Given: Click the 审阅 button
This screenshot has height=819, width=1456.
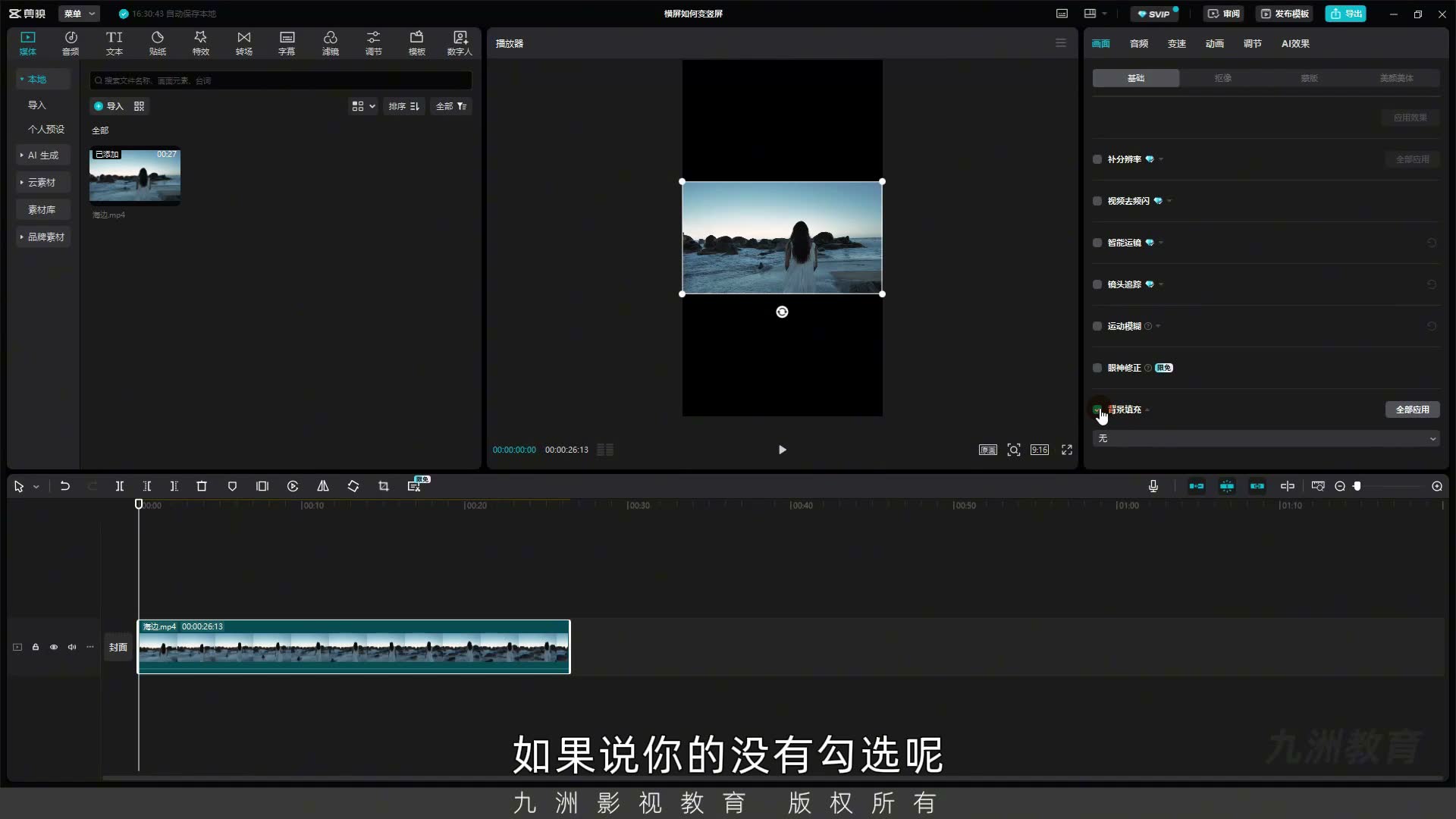Looking at the screenshot, I should click(x=1223, y=14).
